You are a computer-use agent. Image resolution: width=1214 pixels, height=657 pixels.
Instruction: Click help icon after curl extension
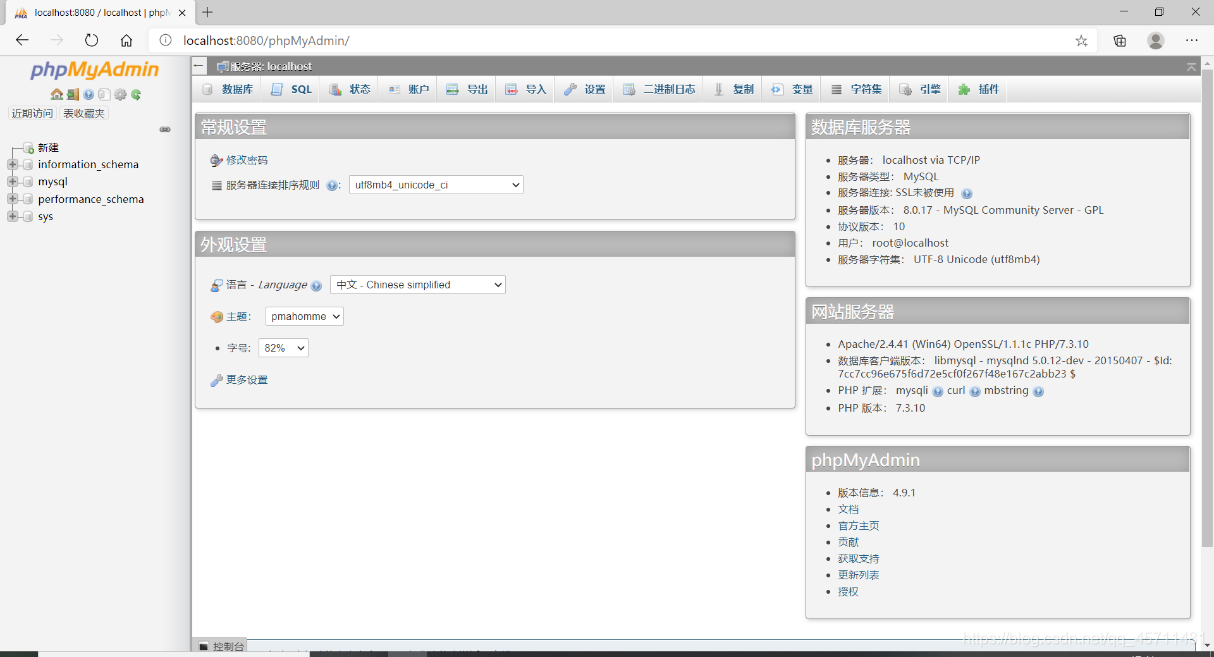click(974, 391)
